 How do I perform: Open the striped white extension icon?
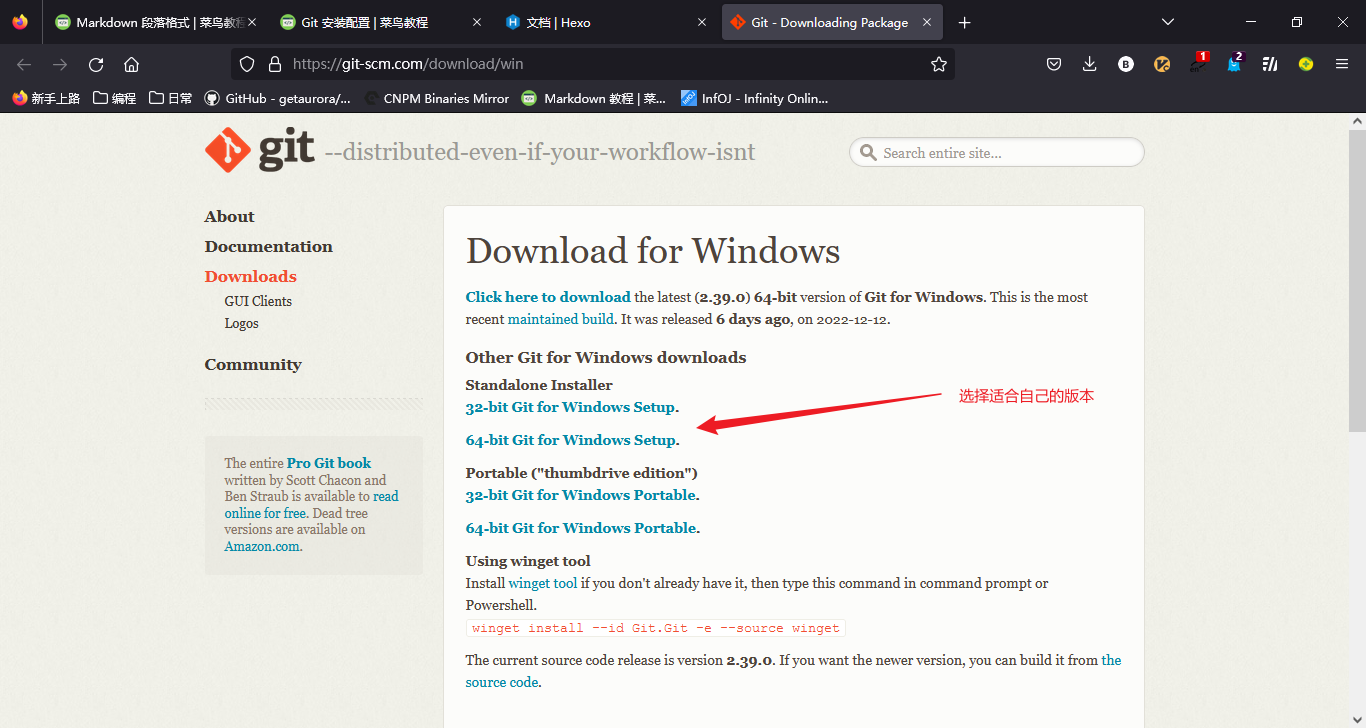click(1270, 64)
